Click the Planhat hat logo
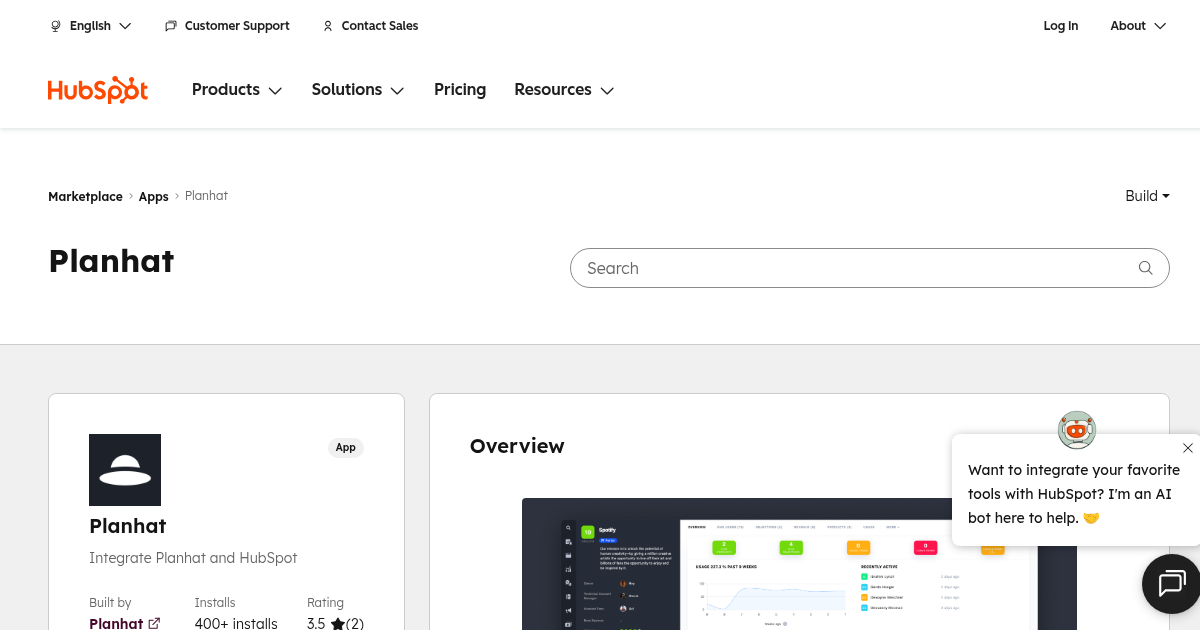Screen dimensions: 1200x630 click(125, 470)
